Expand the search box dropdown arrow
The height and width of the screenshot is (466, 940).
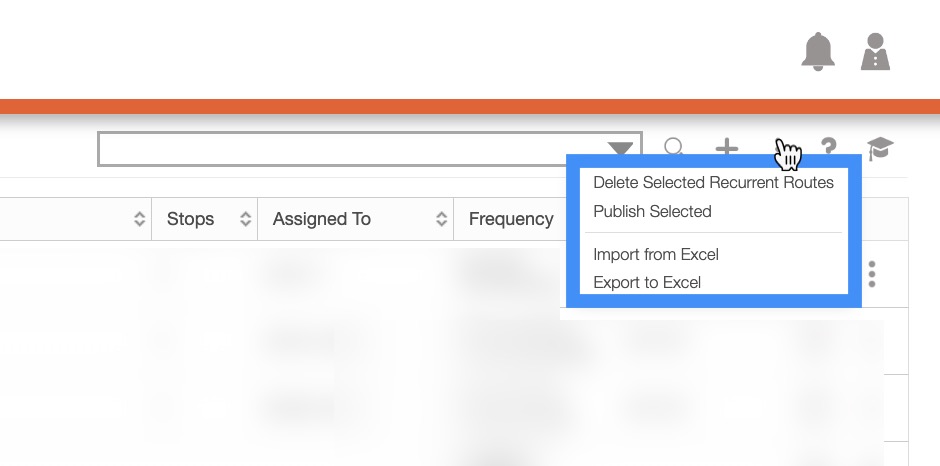pyautogui.click(x=621, y=149)
